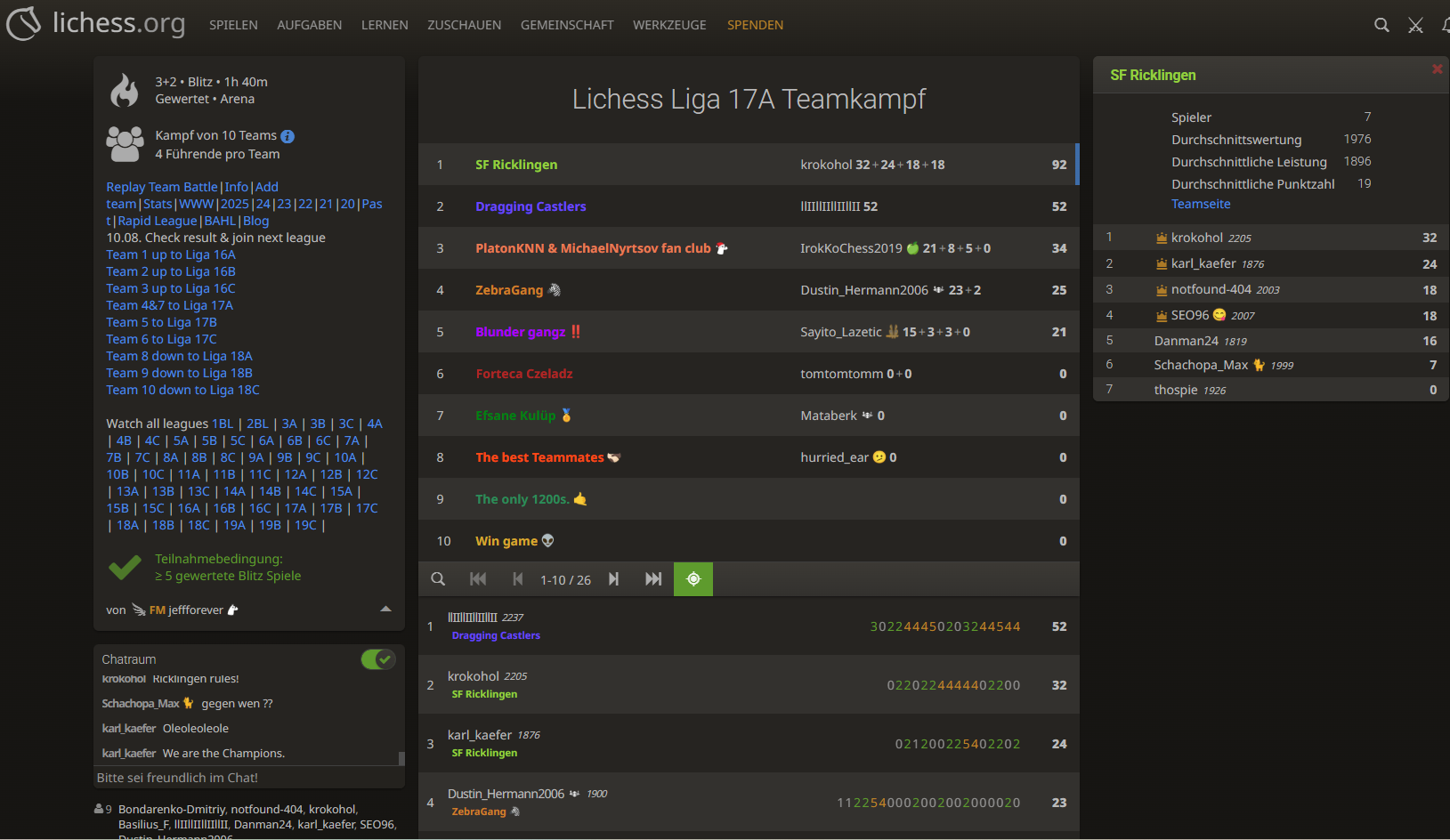Select The only 1200s. team row
The image size is (1450, 840).
749,499
